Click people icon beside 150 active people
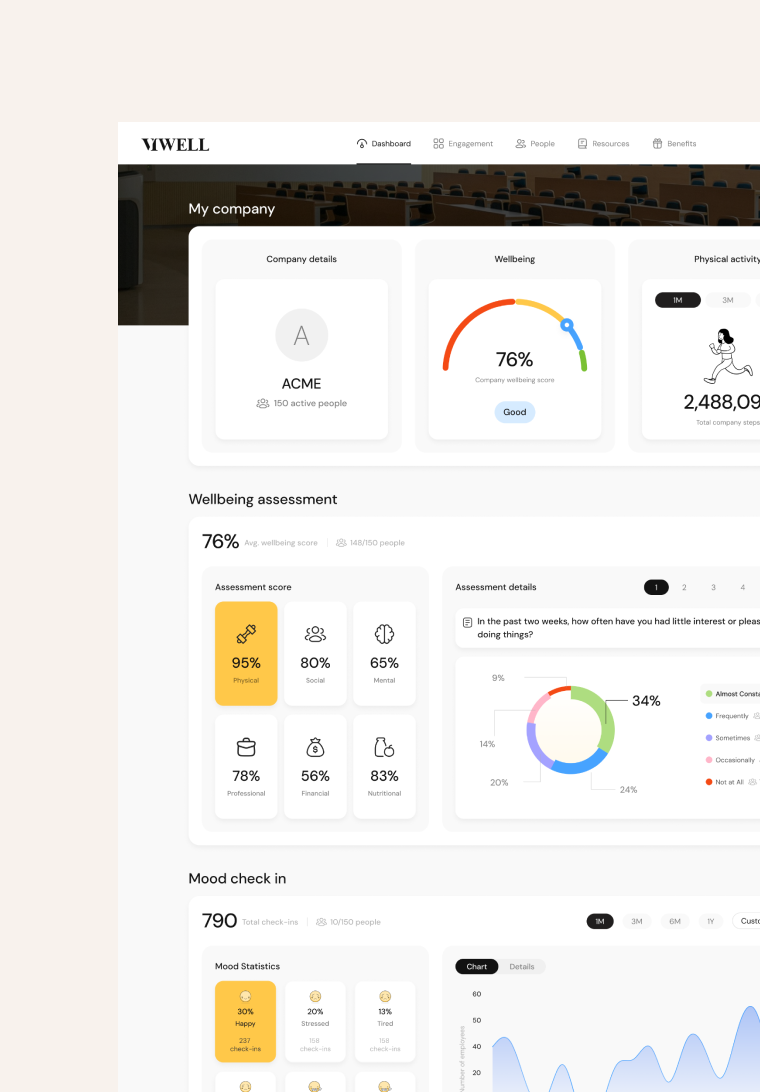 (263, 403)
